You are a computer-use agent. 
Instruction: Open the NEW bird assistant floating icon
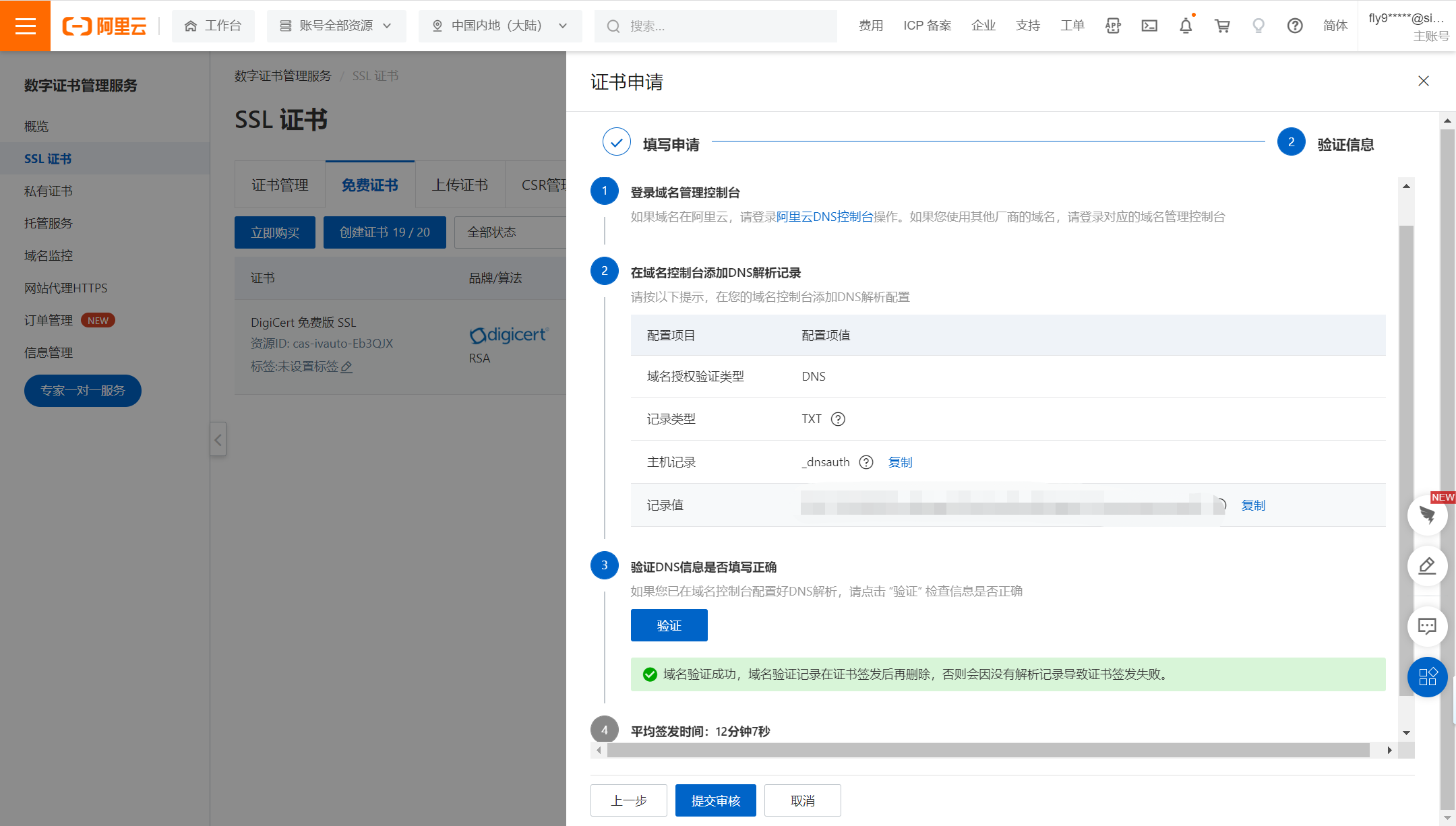1428,515
